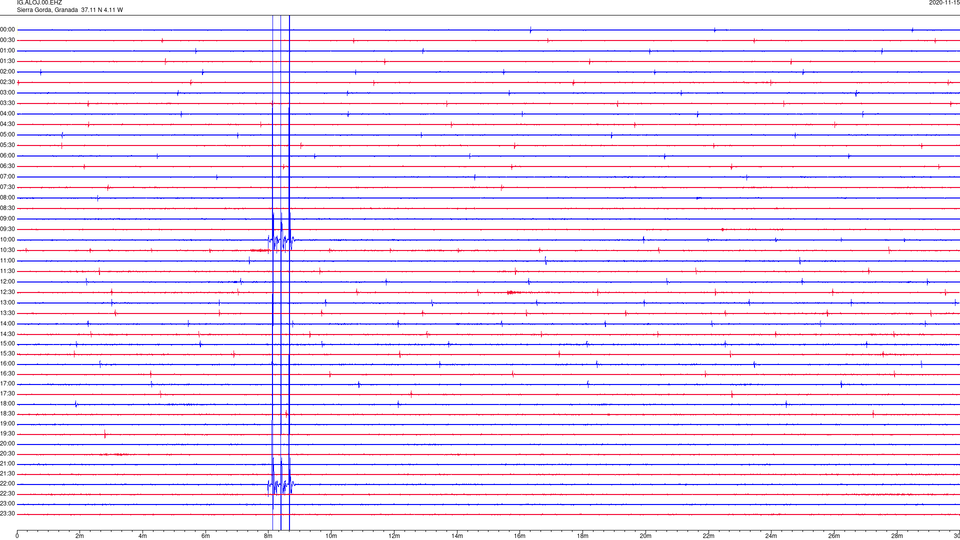Click the 4m tick label on axis
Image resolution: width=960 pixels, height=540 pixels.
143,536
